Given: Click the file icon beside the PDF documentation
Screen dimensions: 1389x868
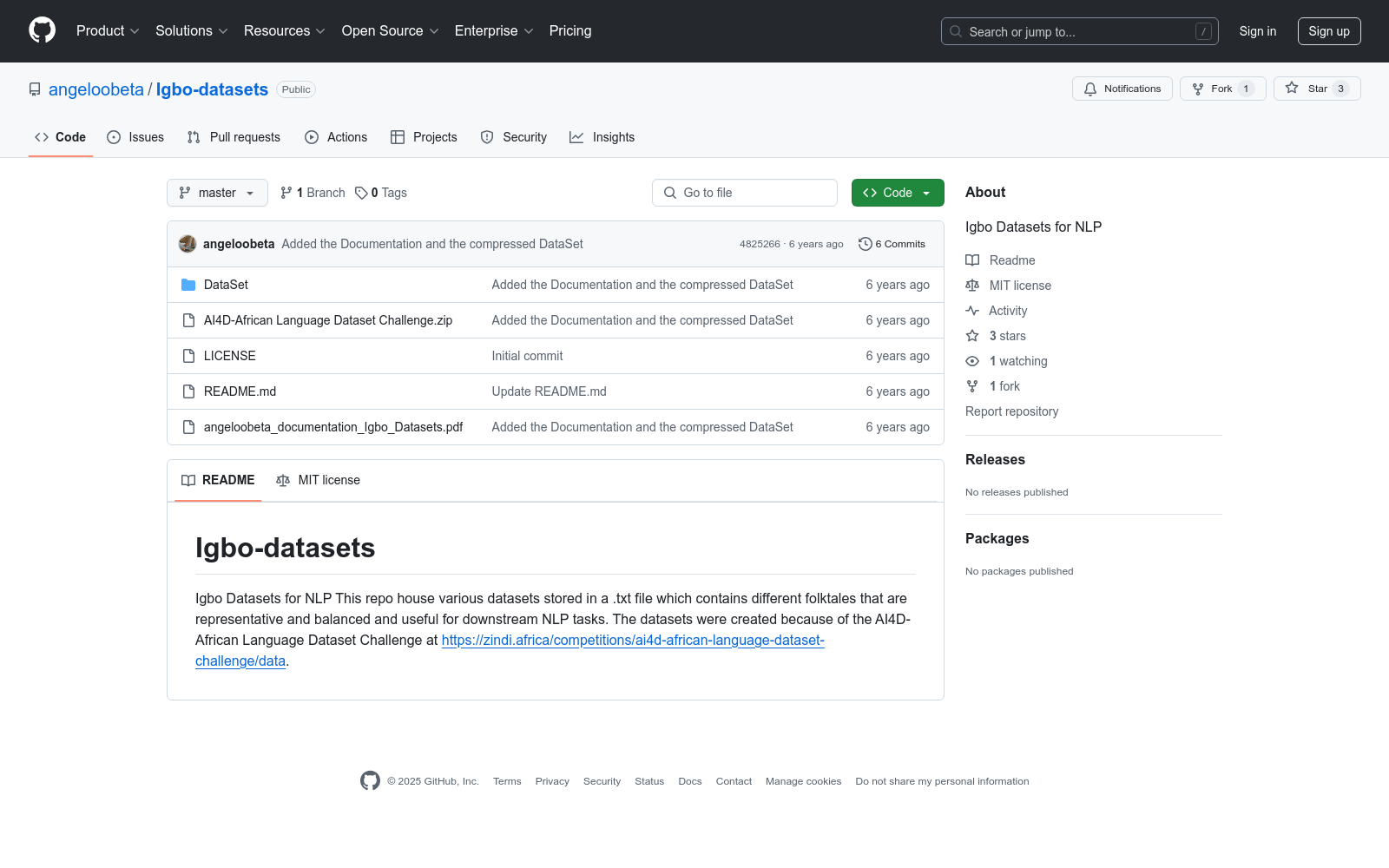Looking at the screenshot, I should click(188, 427).
